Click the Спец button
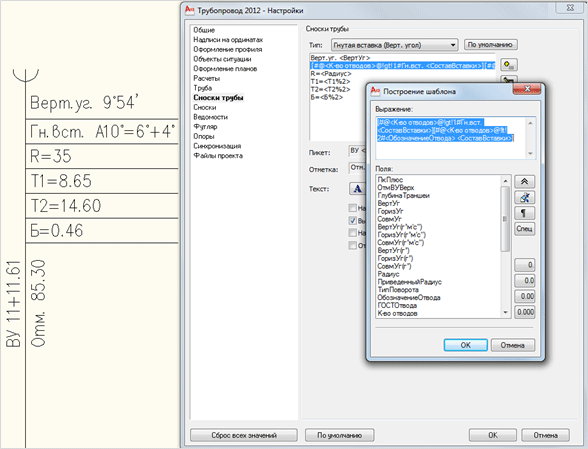 coord(524,229)
